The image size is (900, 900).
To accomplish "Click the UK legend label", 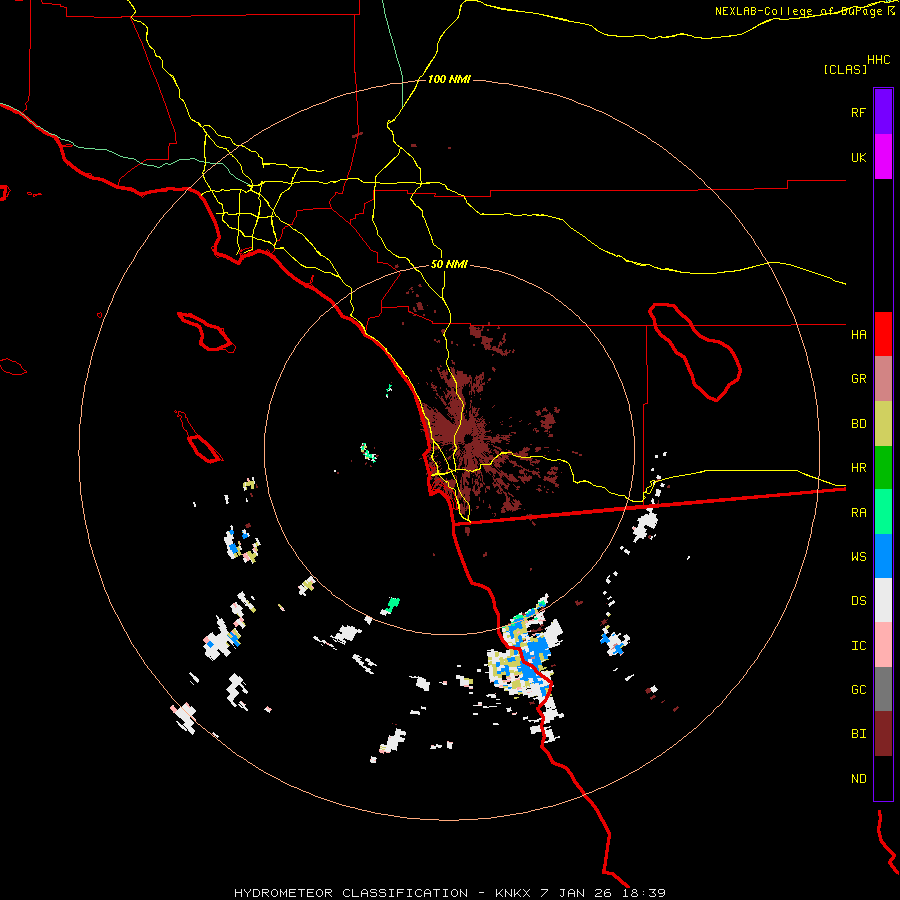I will (x=858, y=158).
